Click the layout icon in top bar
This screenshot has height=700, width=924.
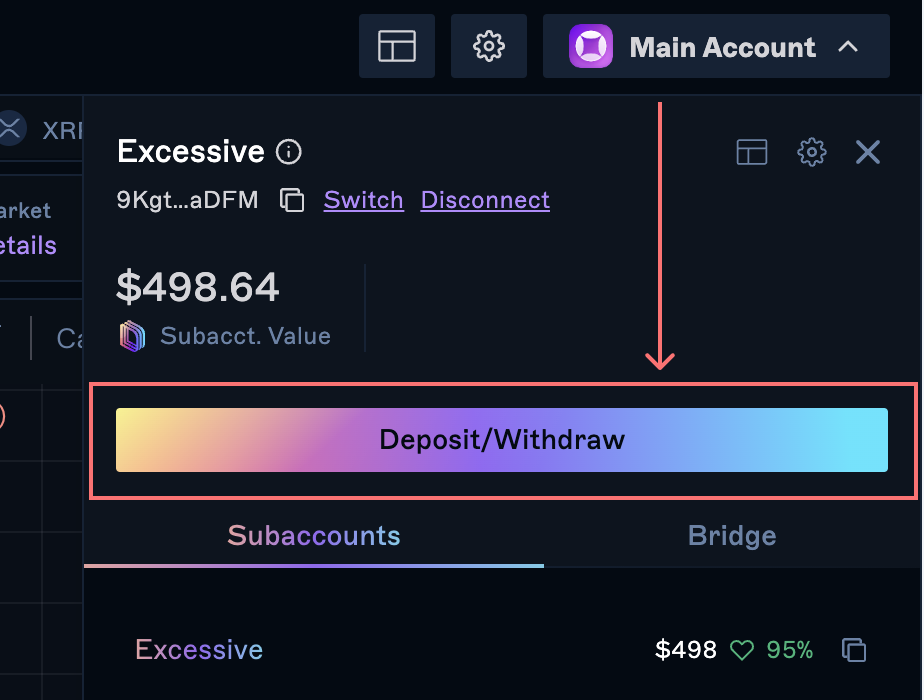click(397, 46)
